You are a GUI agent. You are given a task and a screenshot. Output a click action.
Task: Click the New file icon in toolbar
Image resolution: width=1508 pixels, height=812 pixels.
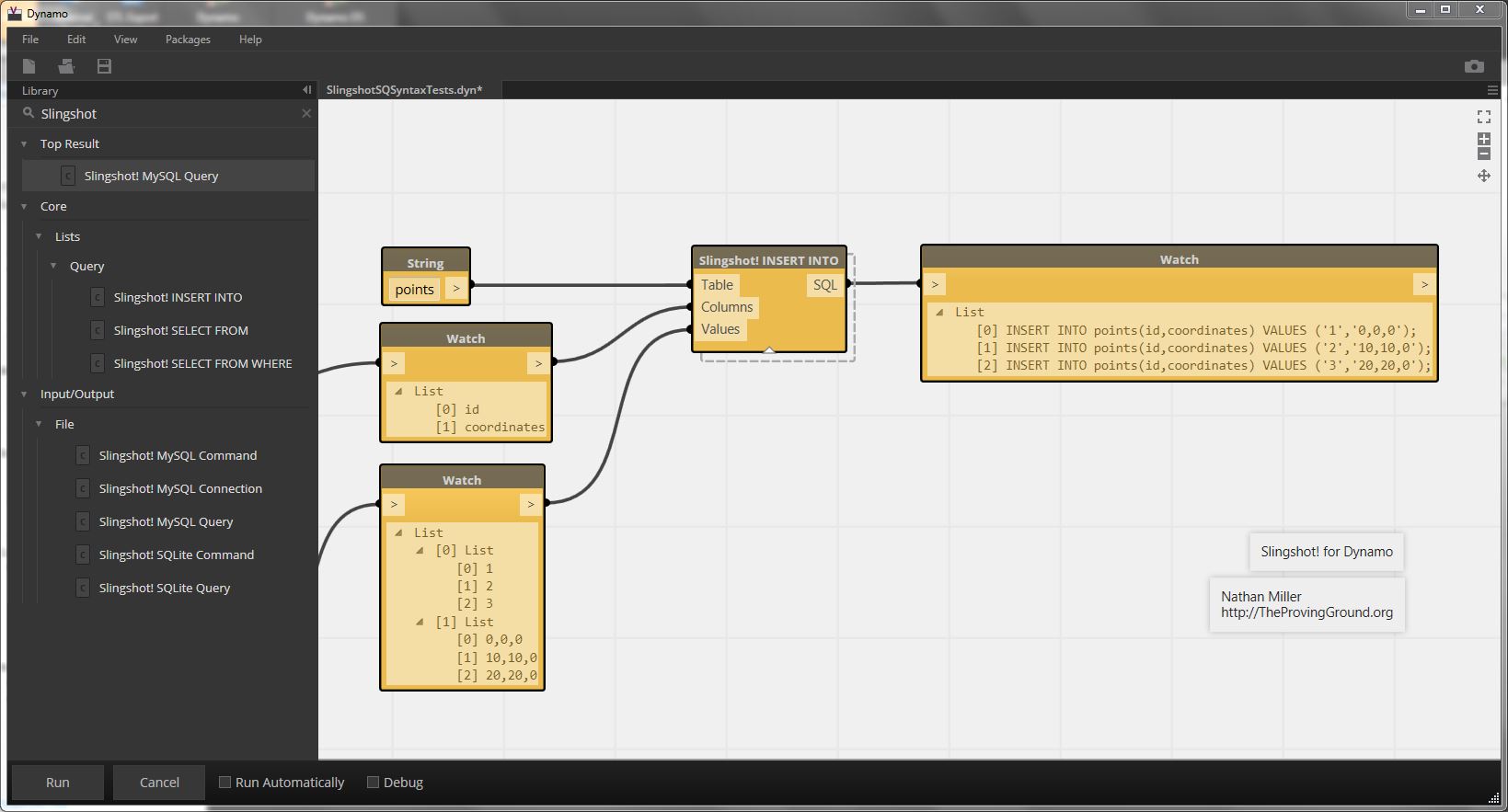coord(29,66)
